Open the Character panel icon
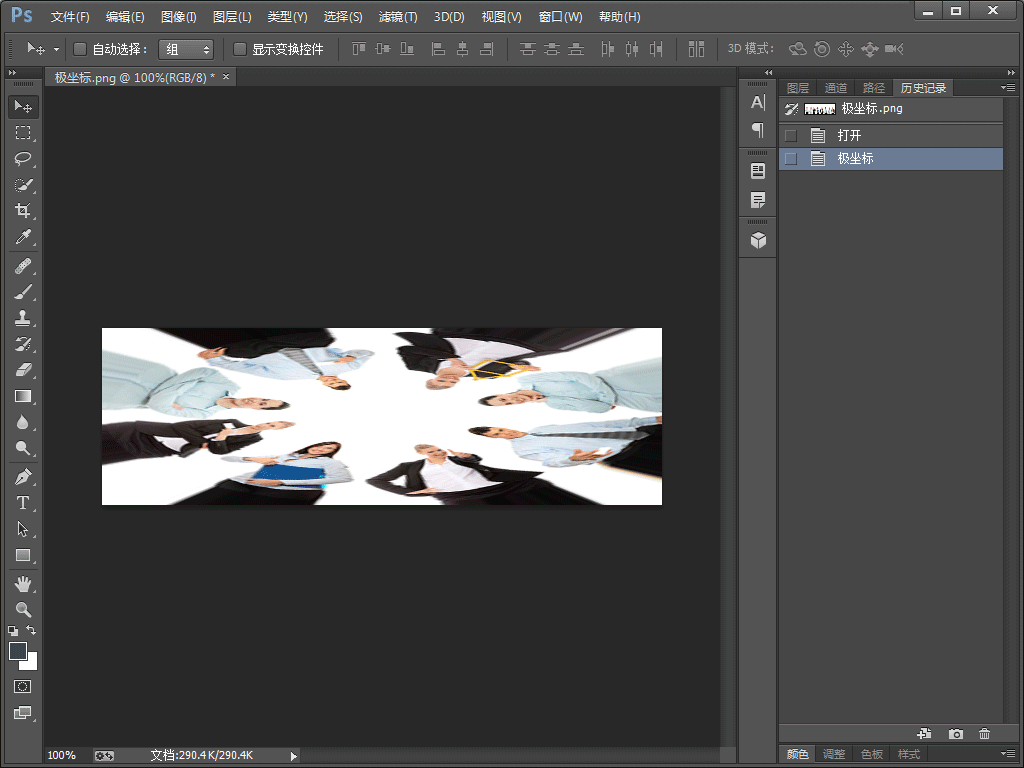 [758, 103]
